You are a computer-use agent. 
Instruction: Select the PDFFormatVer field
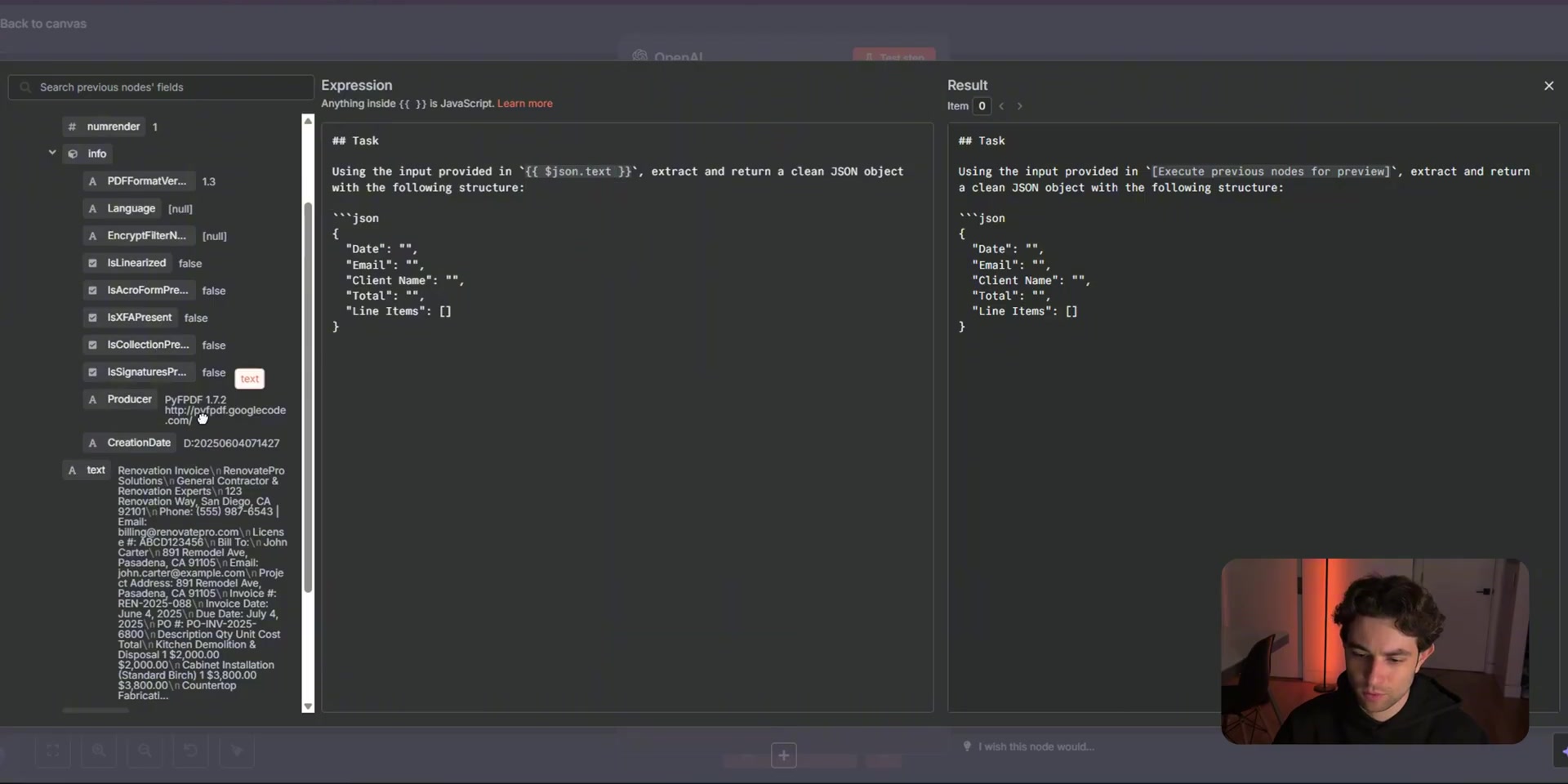point(139,181)
